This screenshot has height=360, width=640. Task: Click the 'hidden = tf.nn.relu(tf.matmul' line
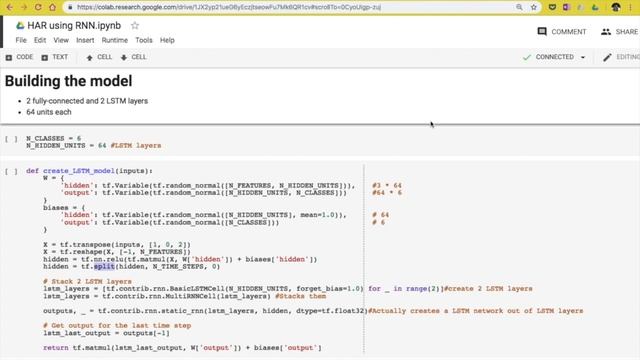pyautogui.click(x=180, y=259)
